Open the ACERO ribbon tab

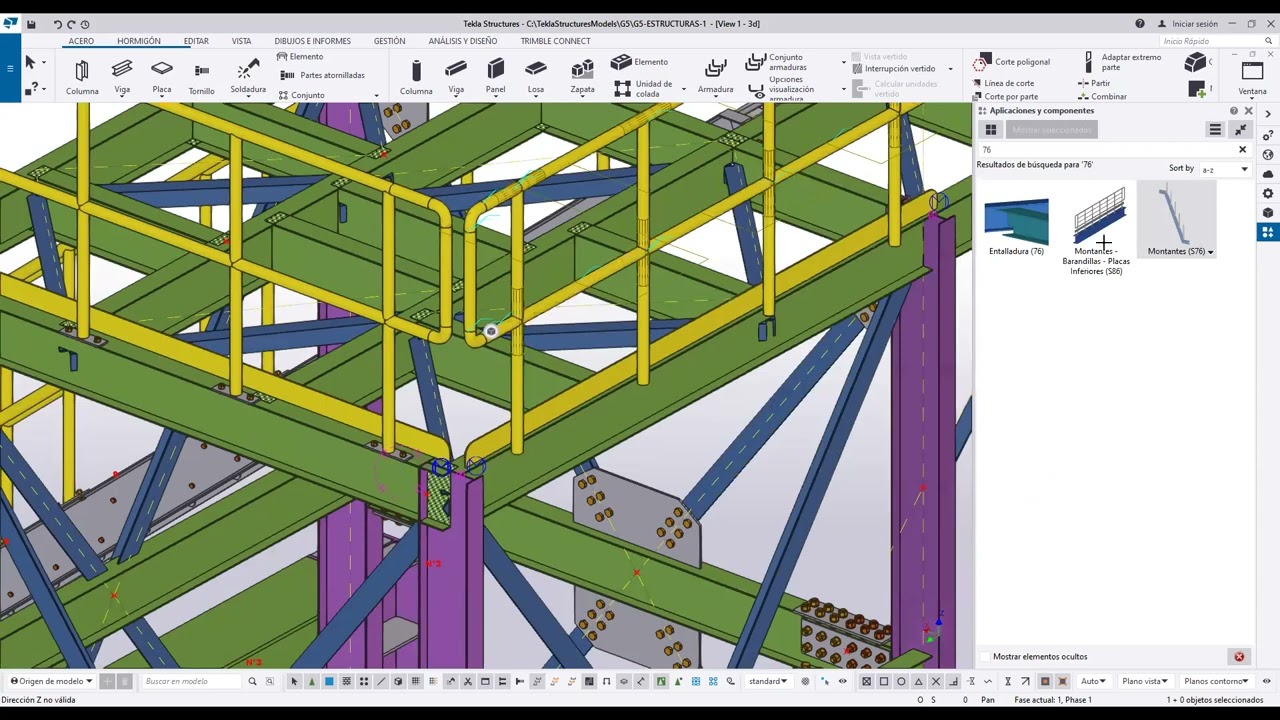[81, 41]
